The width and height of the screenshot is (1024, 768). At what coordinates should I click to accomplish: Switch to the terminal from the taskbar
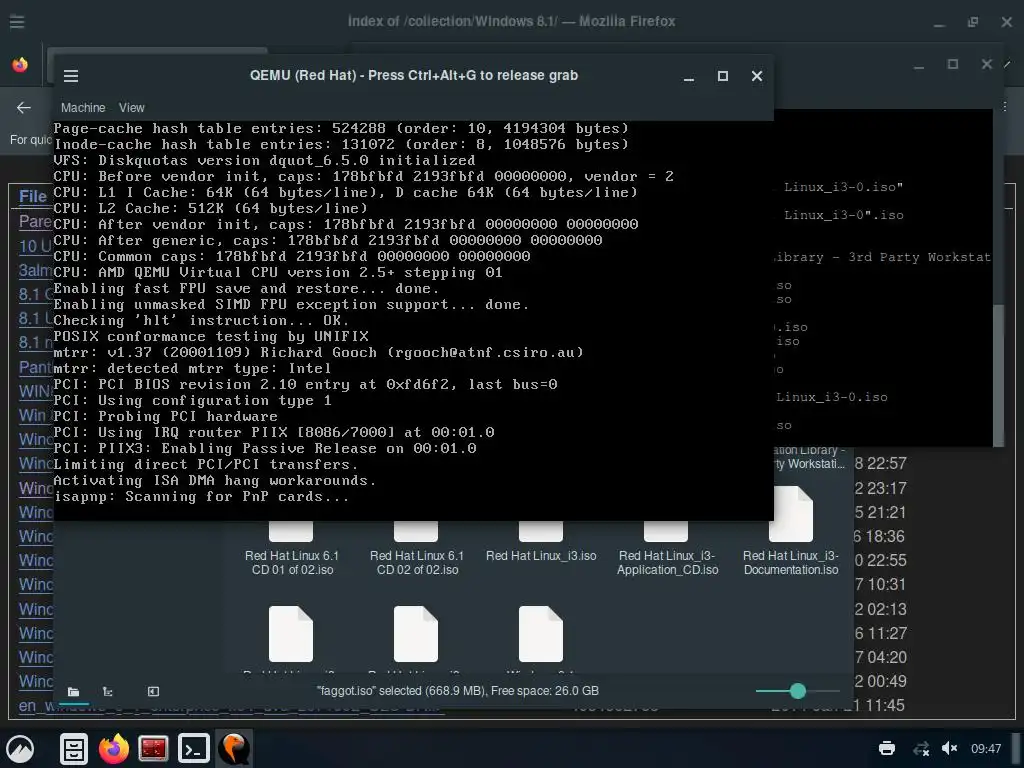[193, 748]
